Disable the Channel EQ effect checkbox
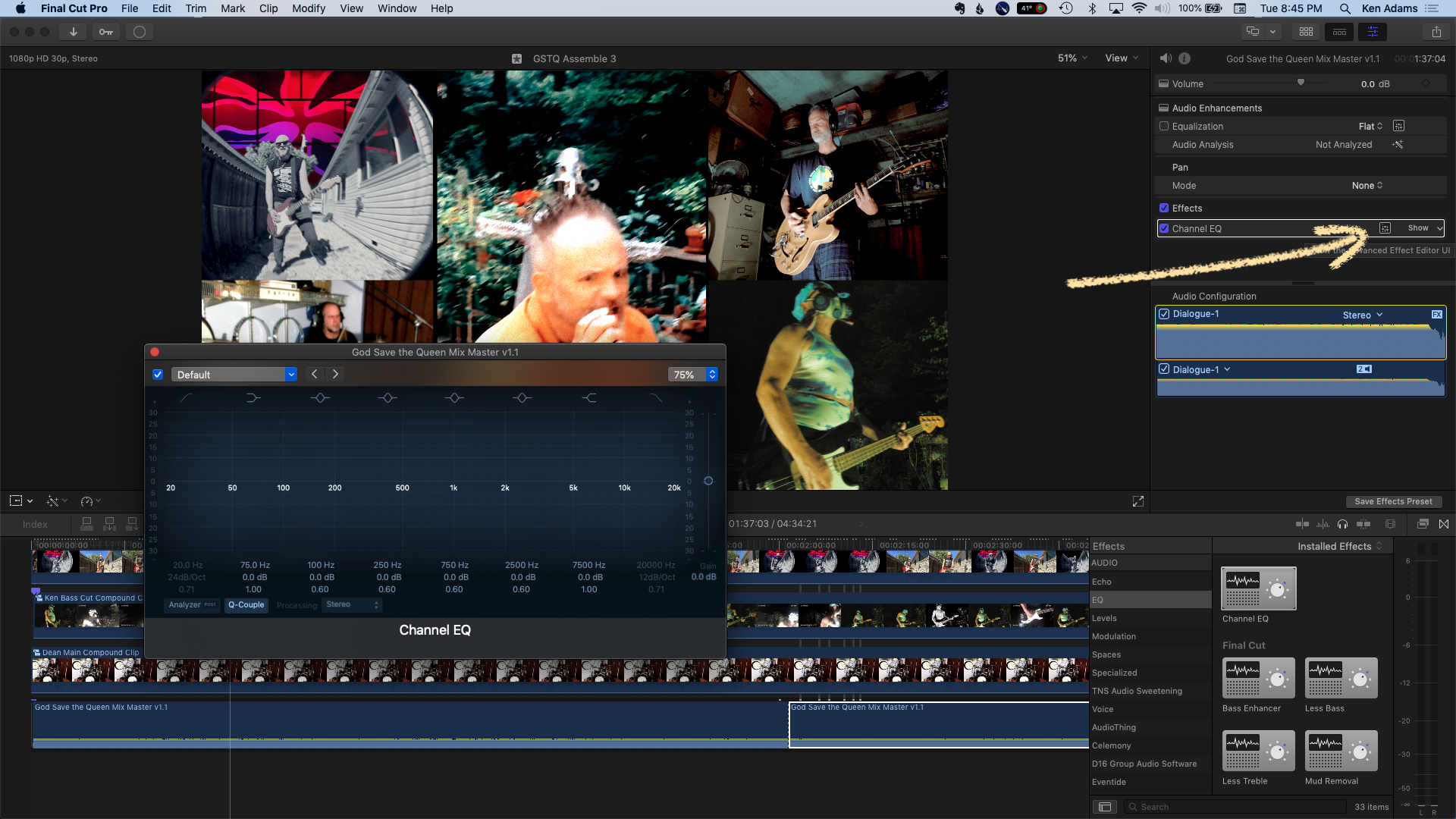1456x819 pixels. (x=1164, y=228)
